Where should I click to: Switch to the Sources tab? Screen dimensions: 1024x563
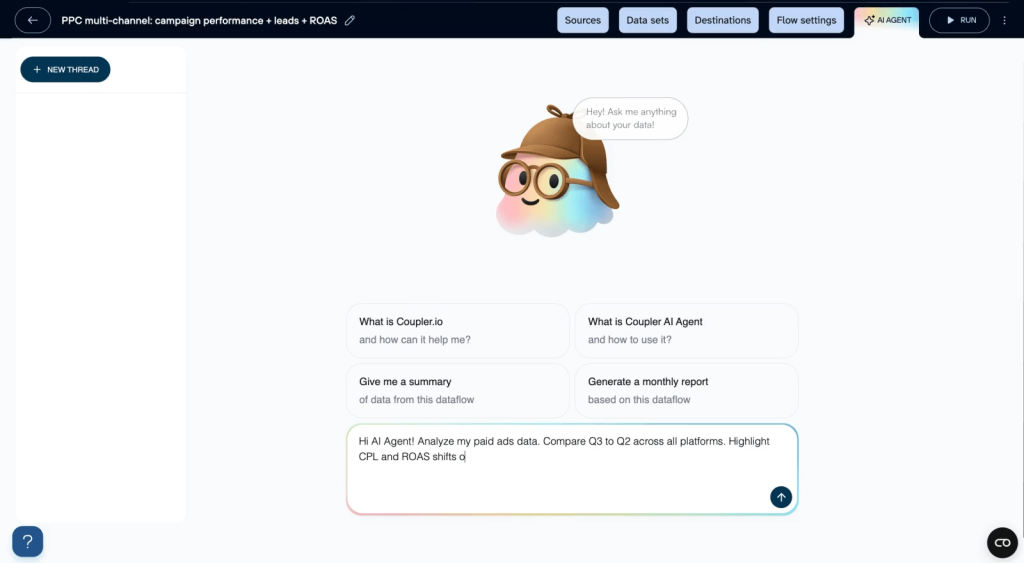(x=582, y=20)
